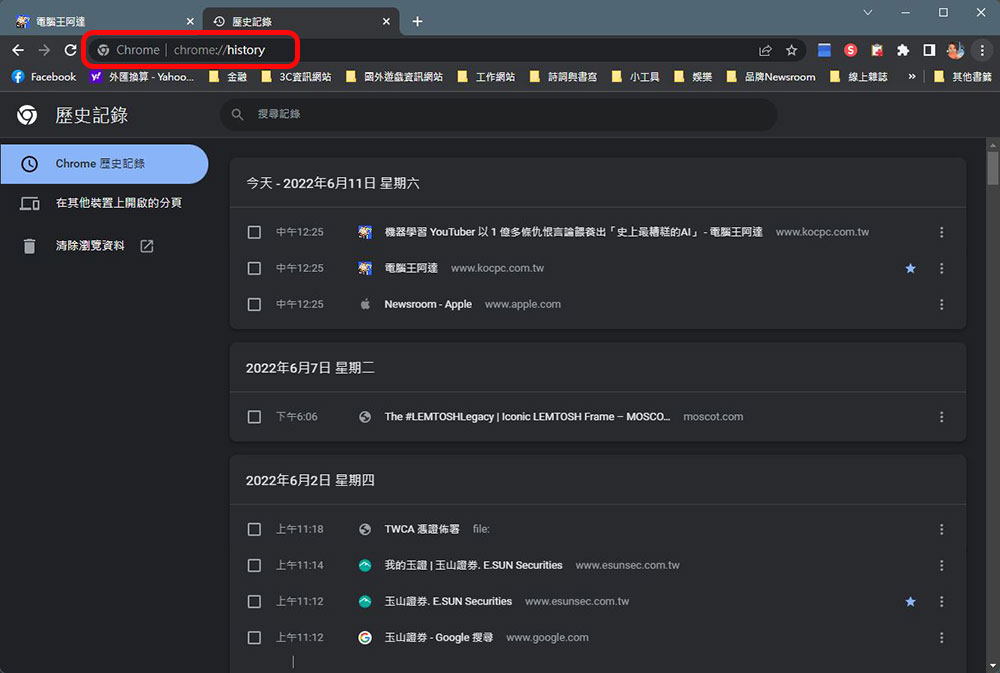Click the 搜尋記錄 search field

coord(500,114)
